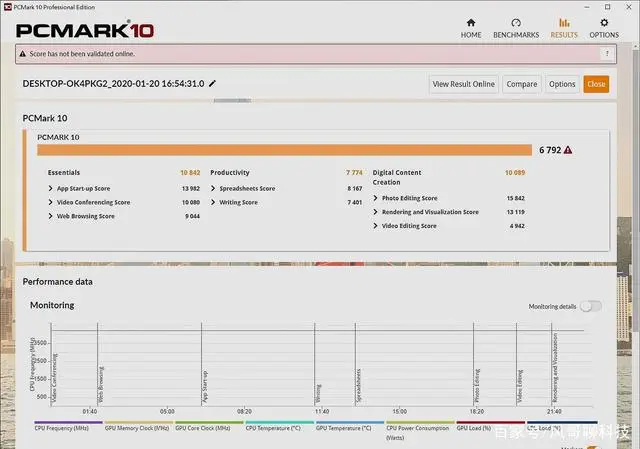This screenshot has width=640, height=449.
Task: Click App Start-up score value 13 982
Action: pos(191,189)
